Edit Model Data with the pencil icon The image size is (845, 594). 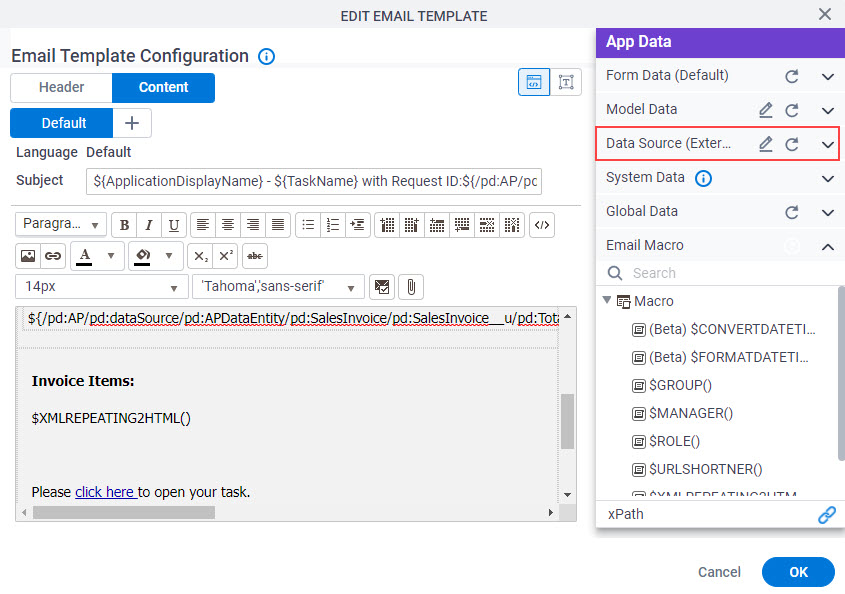coord(766,110)
